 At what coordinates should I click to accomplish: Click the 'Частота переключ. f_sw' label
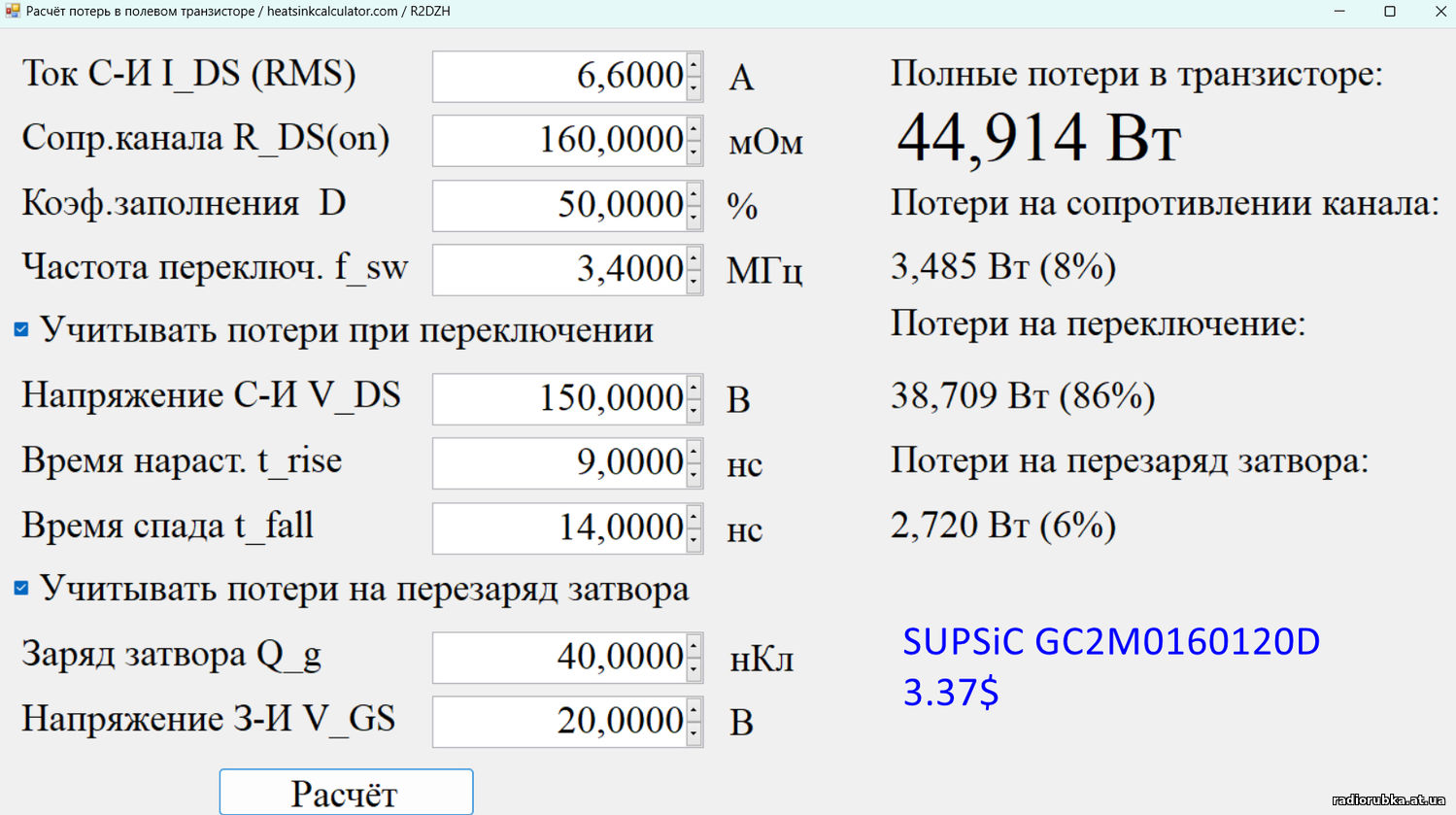tap(215, 267)
